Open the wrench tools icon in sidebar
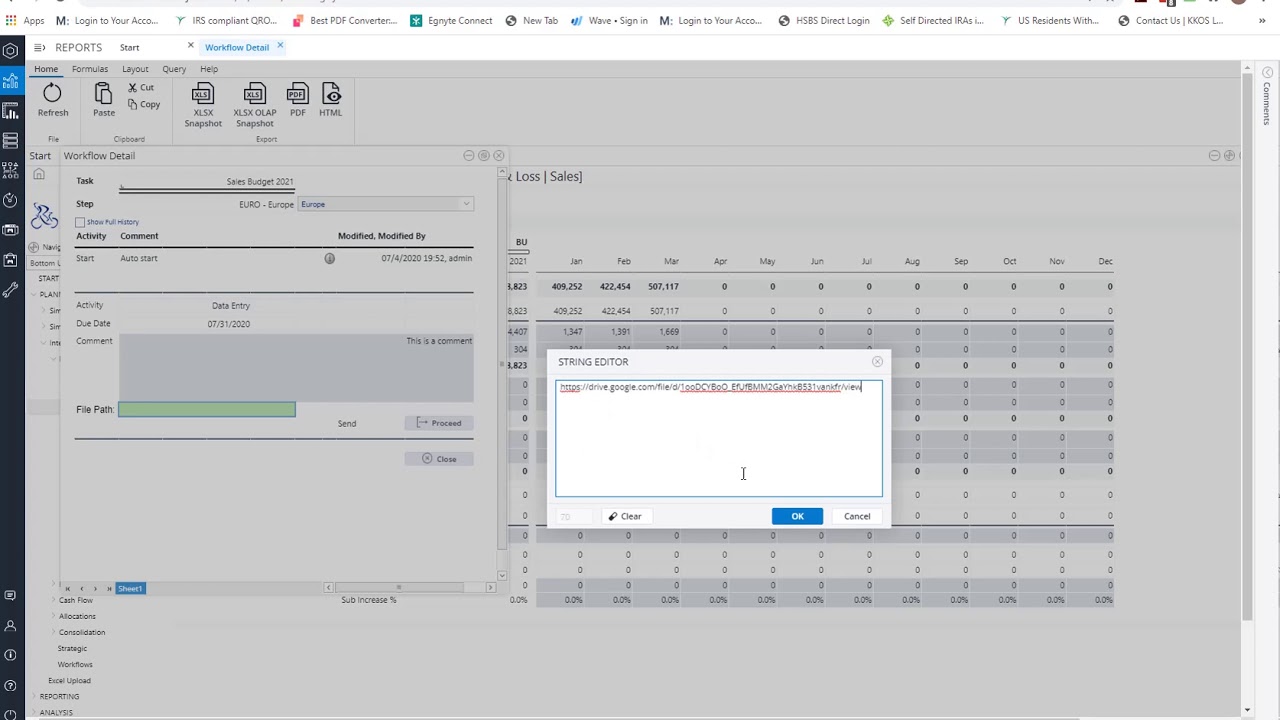1280x720 pixels. pyautogui.click(x=11, y=290)
